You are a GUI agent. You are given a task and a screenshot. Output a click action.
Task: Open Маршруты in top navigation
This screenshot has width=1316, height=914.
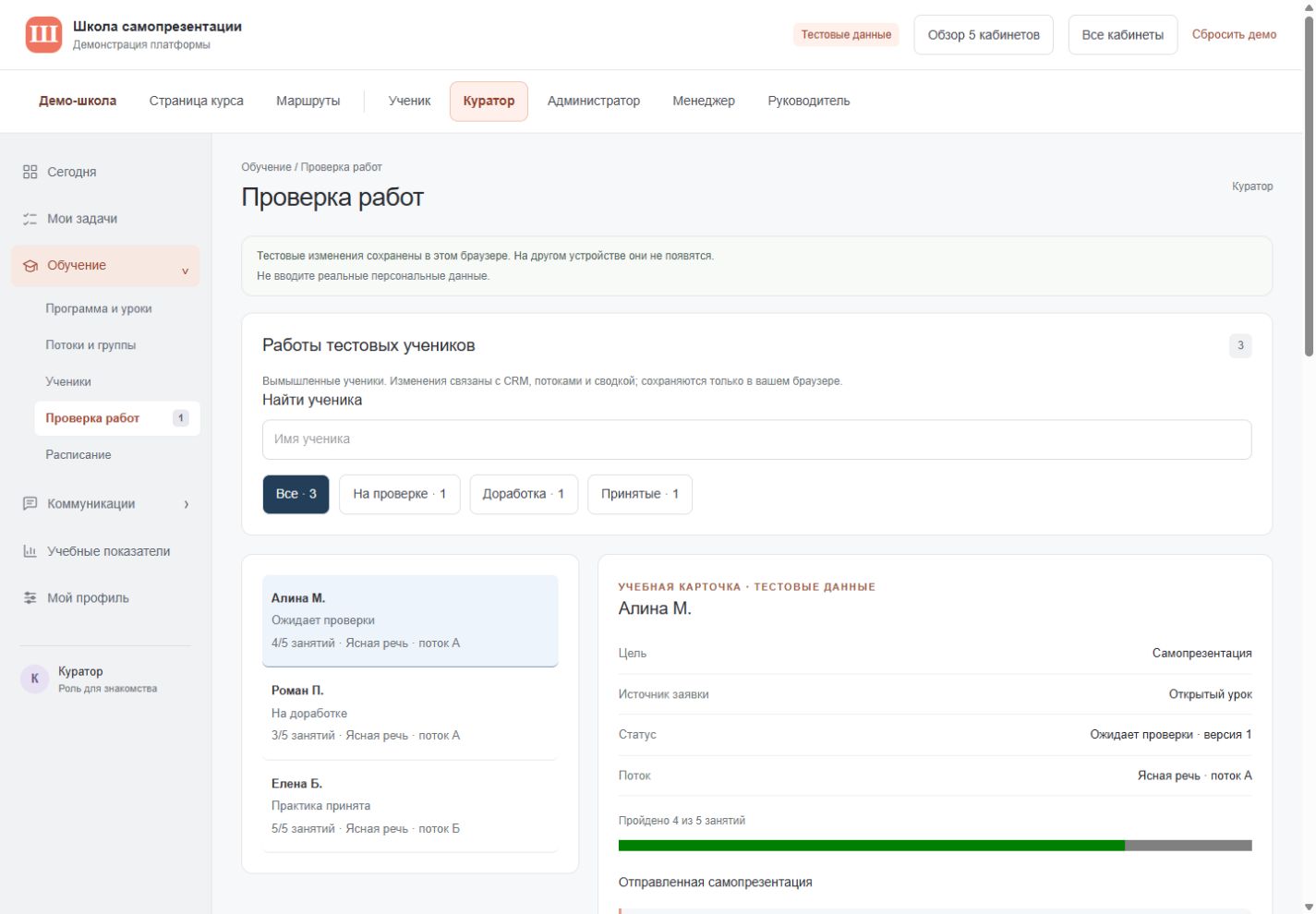pos(308,101)
